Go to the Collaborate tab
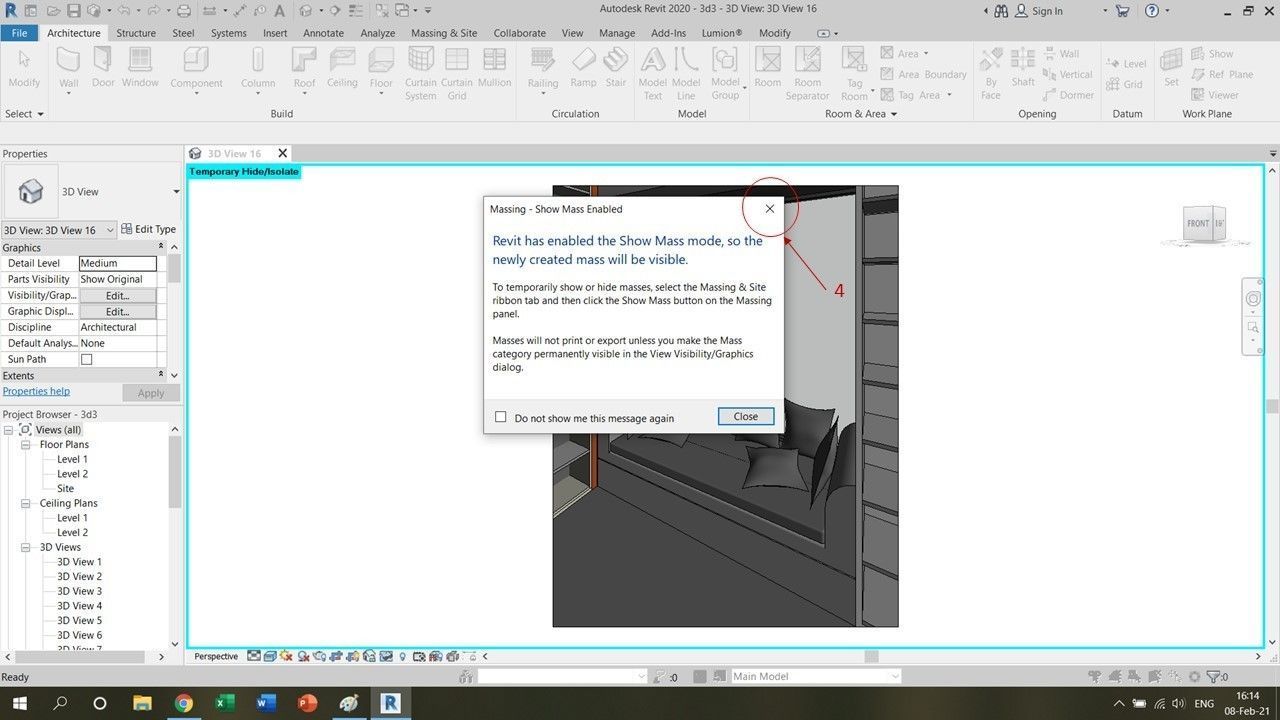The image size is (1280, 720). [520, 33]
